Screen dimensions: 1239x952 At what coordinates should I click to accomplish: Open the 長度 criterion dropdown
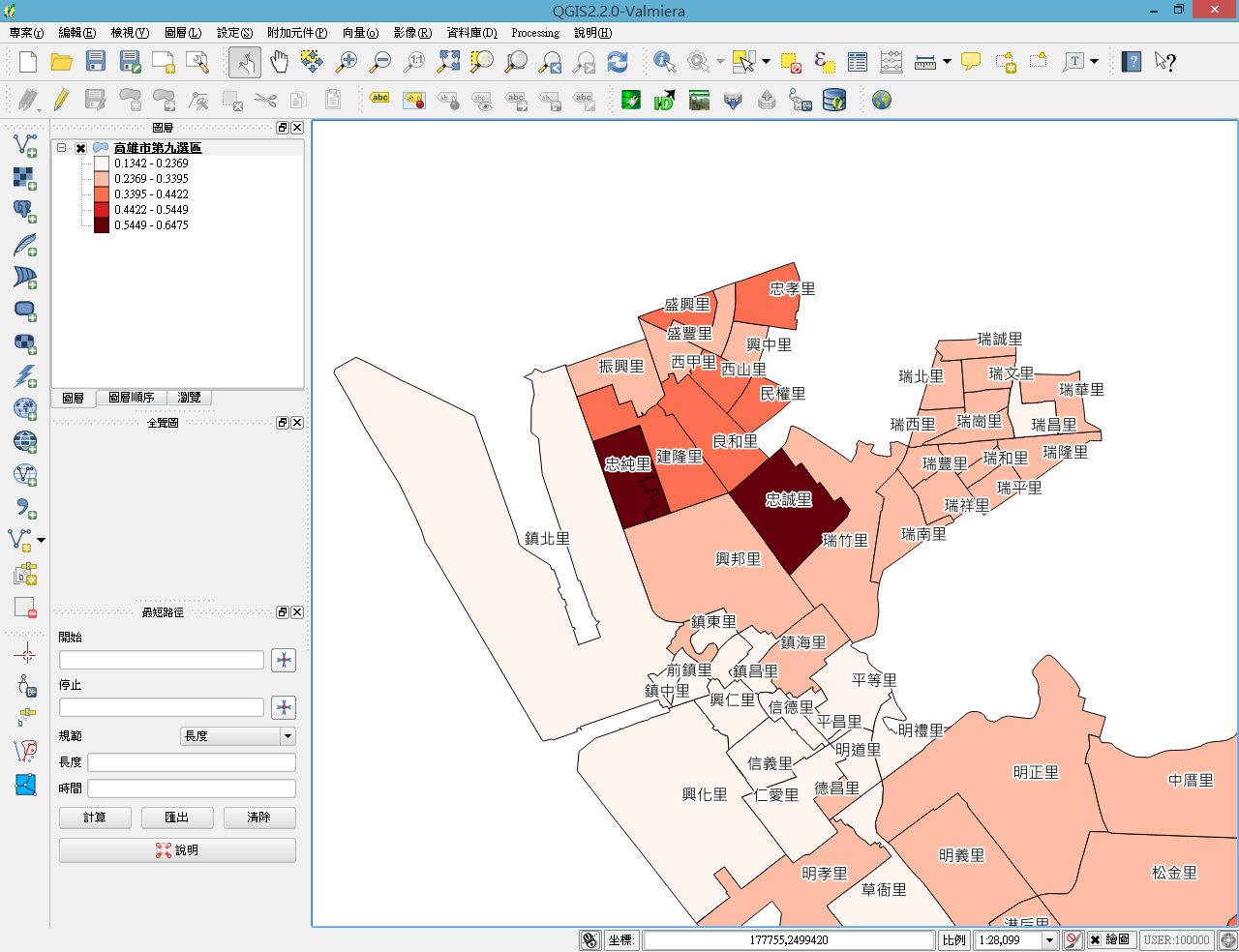(287, 736)
